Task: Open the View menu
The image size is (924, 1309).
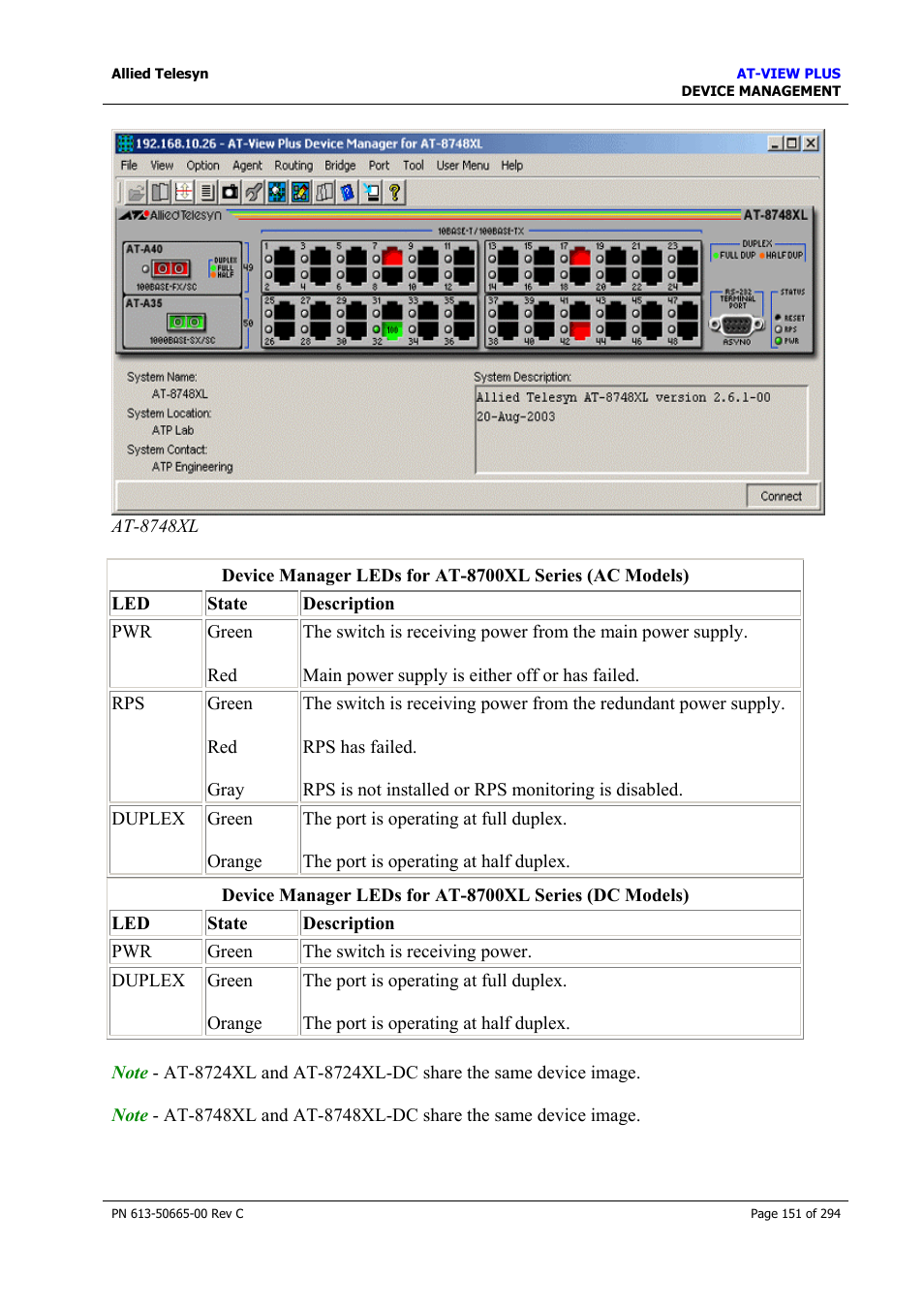Action: point(162,166)
